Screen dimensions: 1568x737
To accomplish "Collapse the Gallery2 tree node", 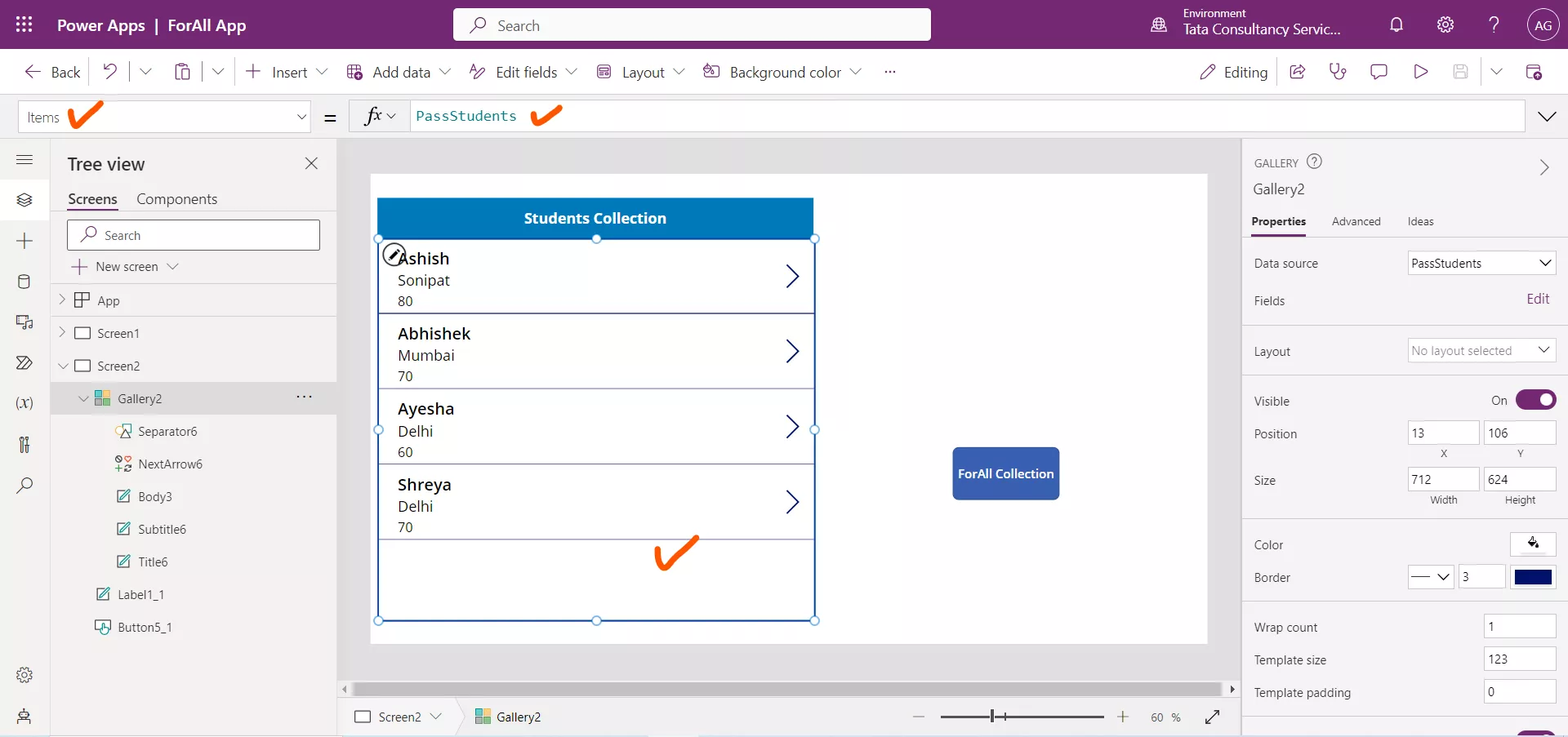I will coord(83,398).
